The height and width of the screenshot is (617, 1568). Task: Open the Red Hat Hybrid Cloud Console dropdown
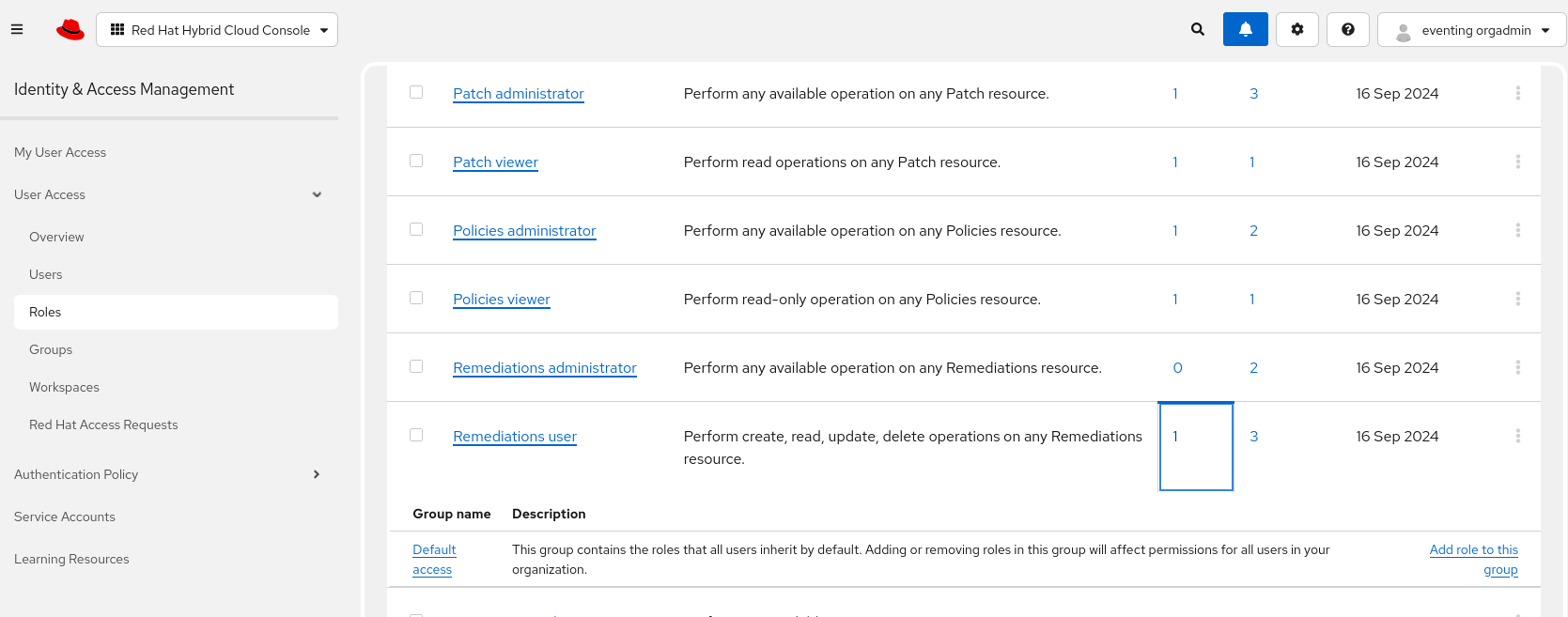point(217,30)
